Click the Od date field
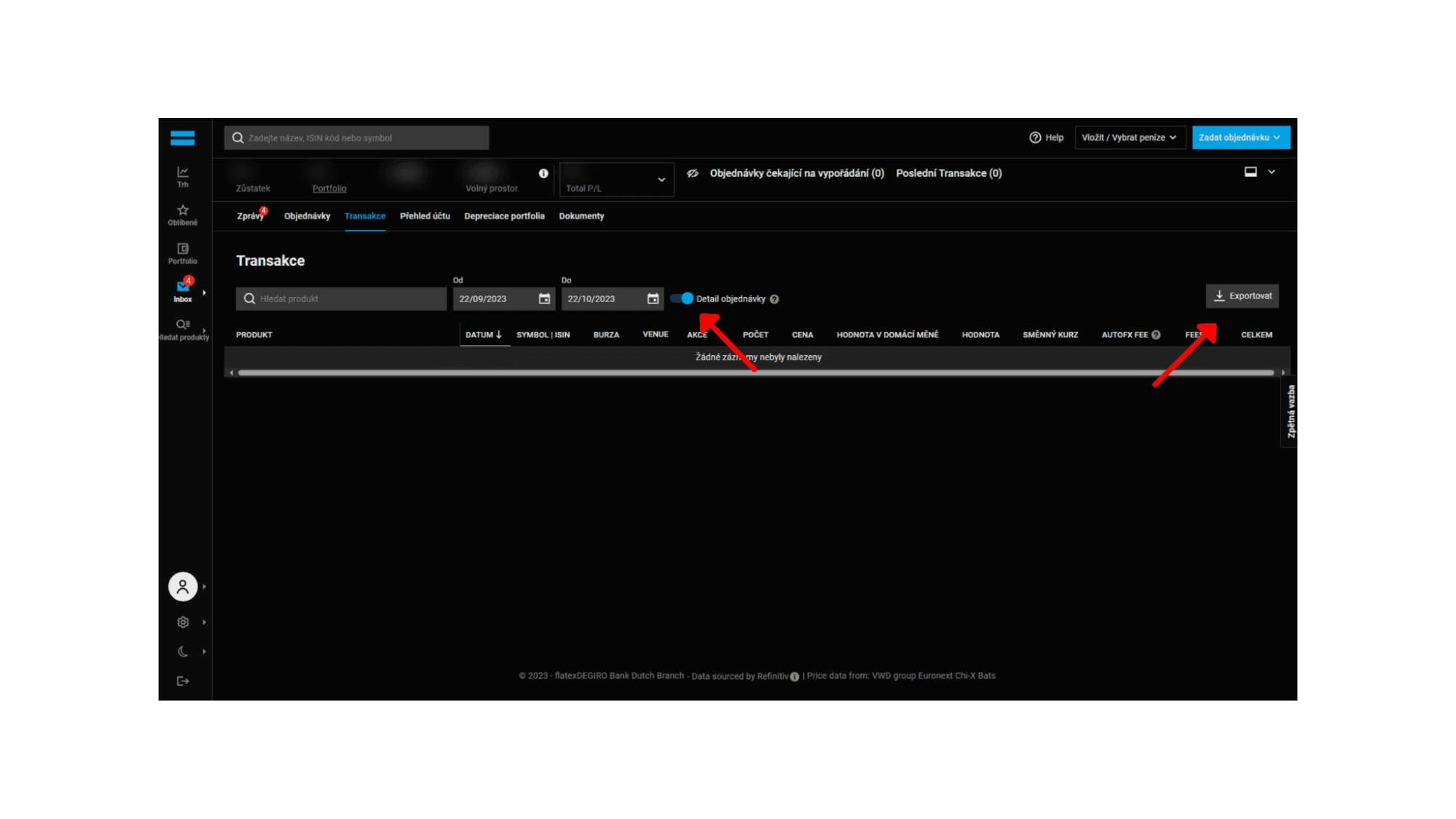Viewport: 1456px width, 819px height. (x=504, y=298)
